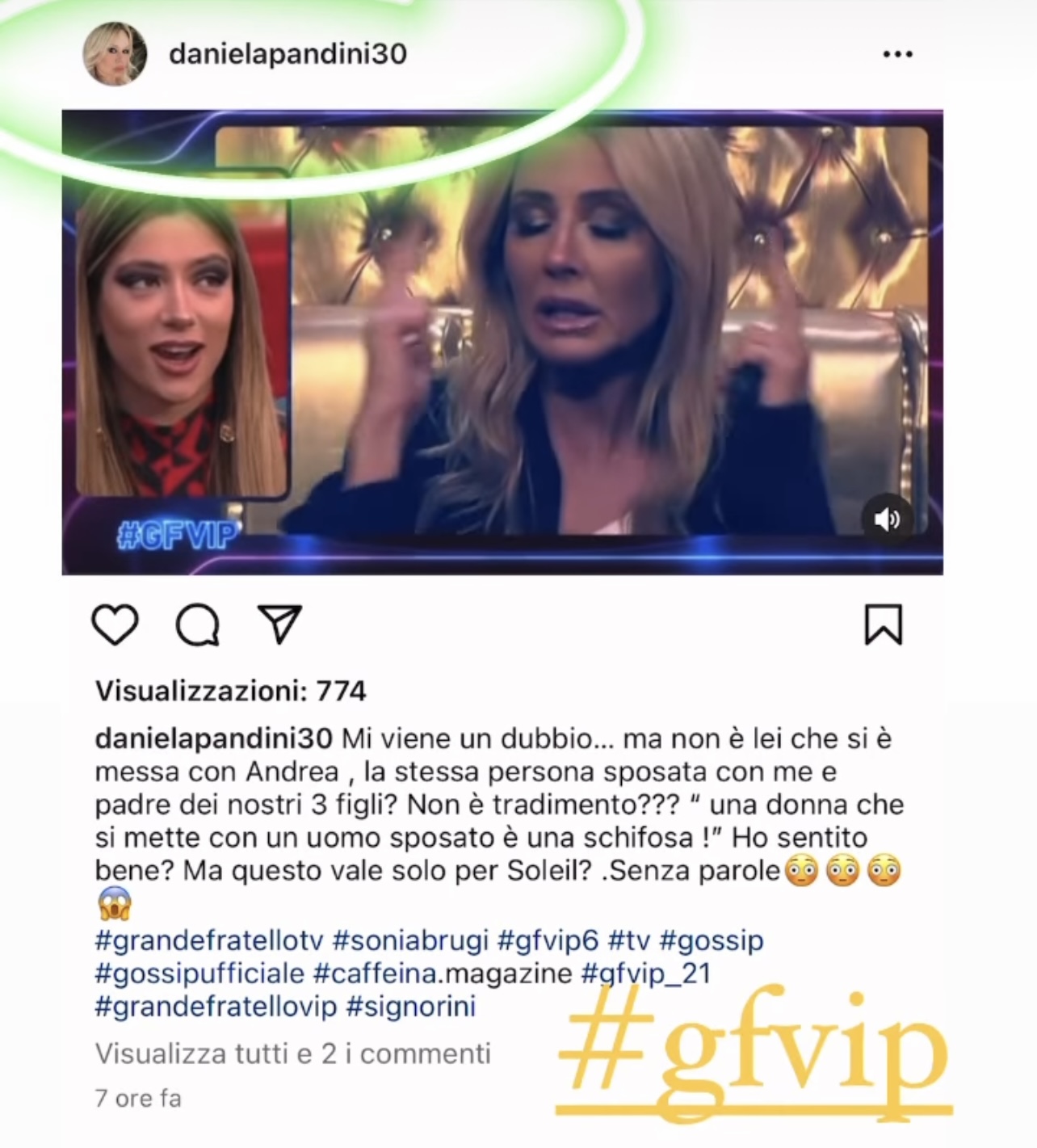Open the #signorini hashtag

[x=410, y=1007]
